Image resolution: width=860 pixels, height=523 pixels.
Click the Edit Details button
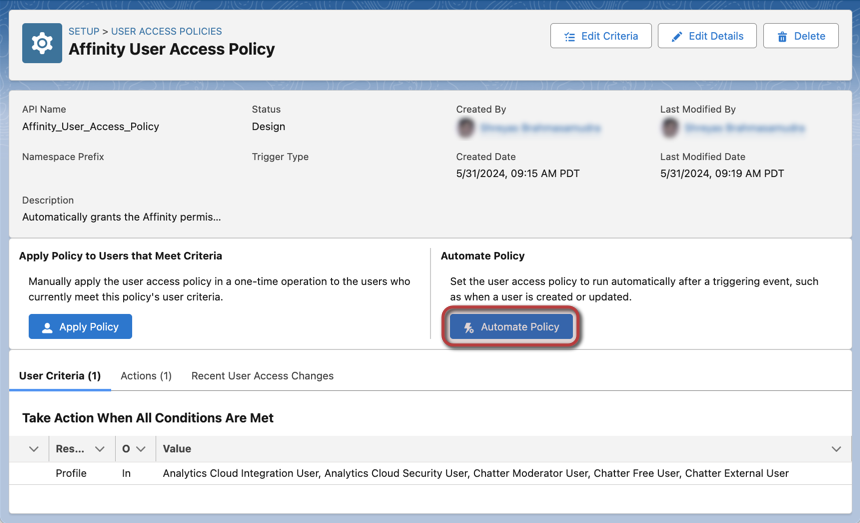coord(707,36)
